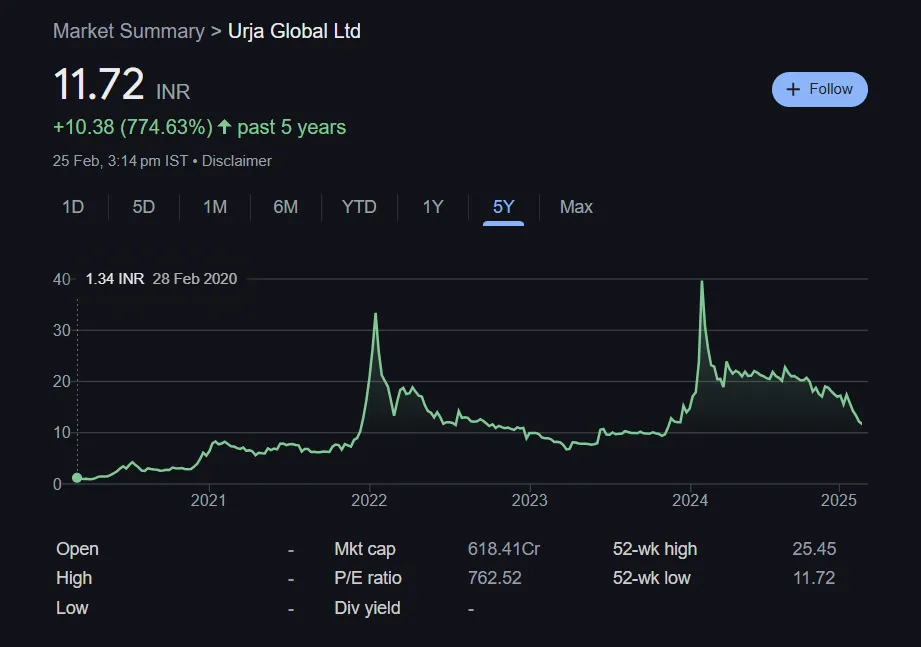
Task: Switch to the Max range tab
Action: click(576, 207)
